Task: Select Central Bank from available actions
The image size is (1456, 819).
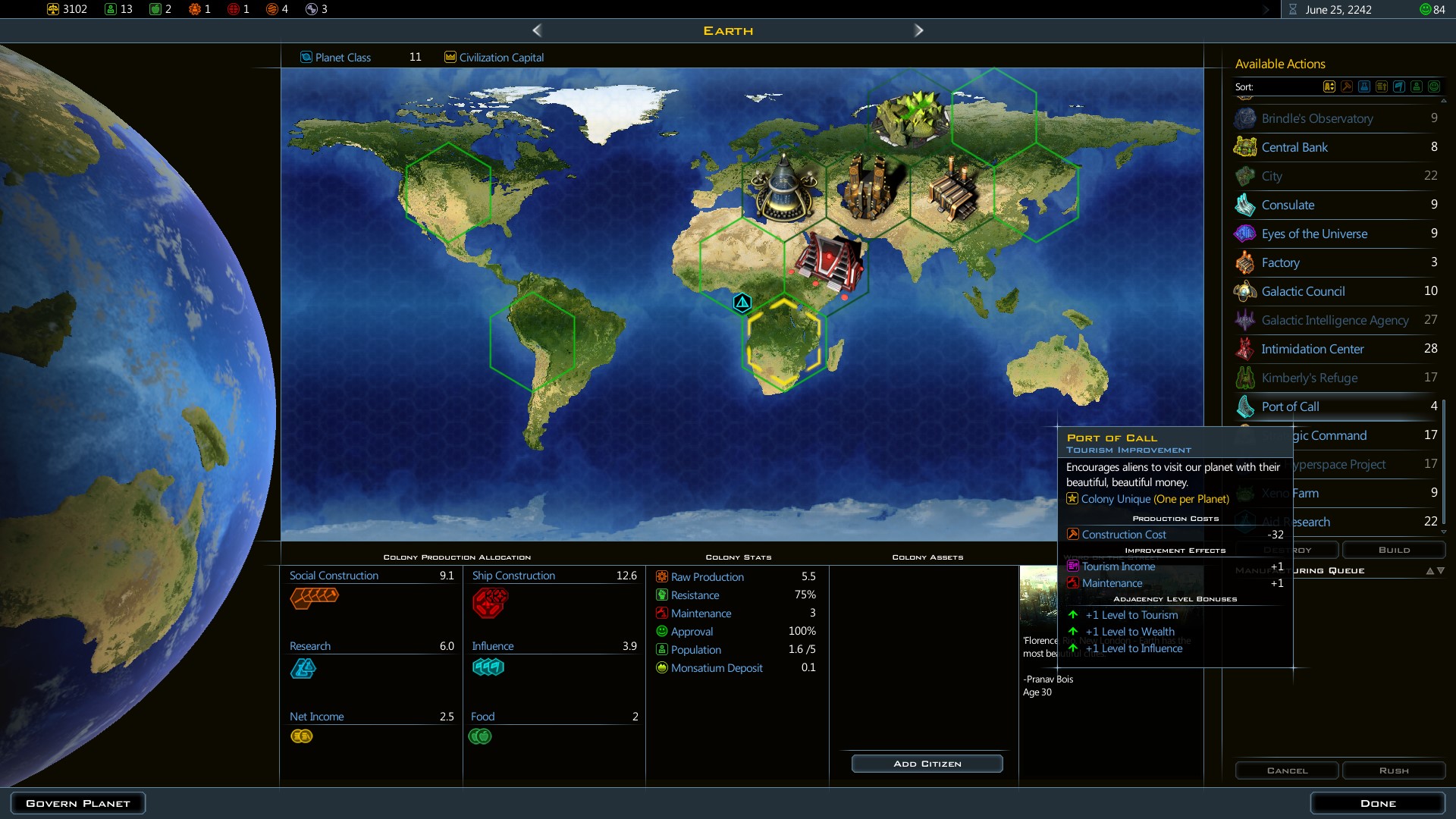Action: [x=1294, y=147]
